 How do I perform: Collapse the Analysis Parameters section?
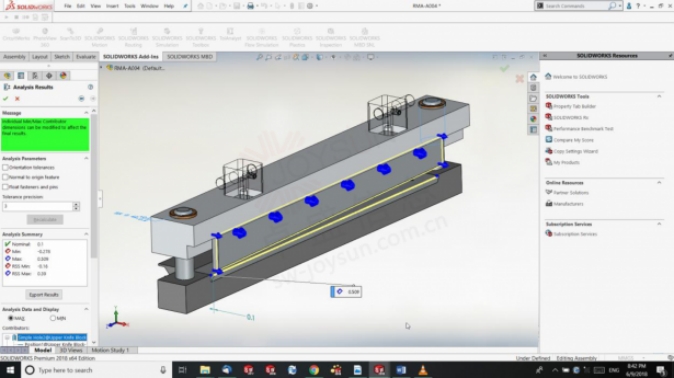tap(86, 158)
